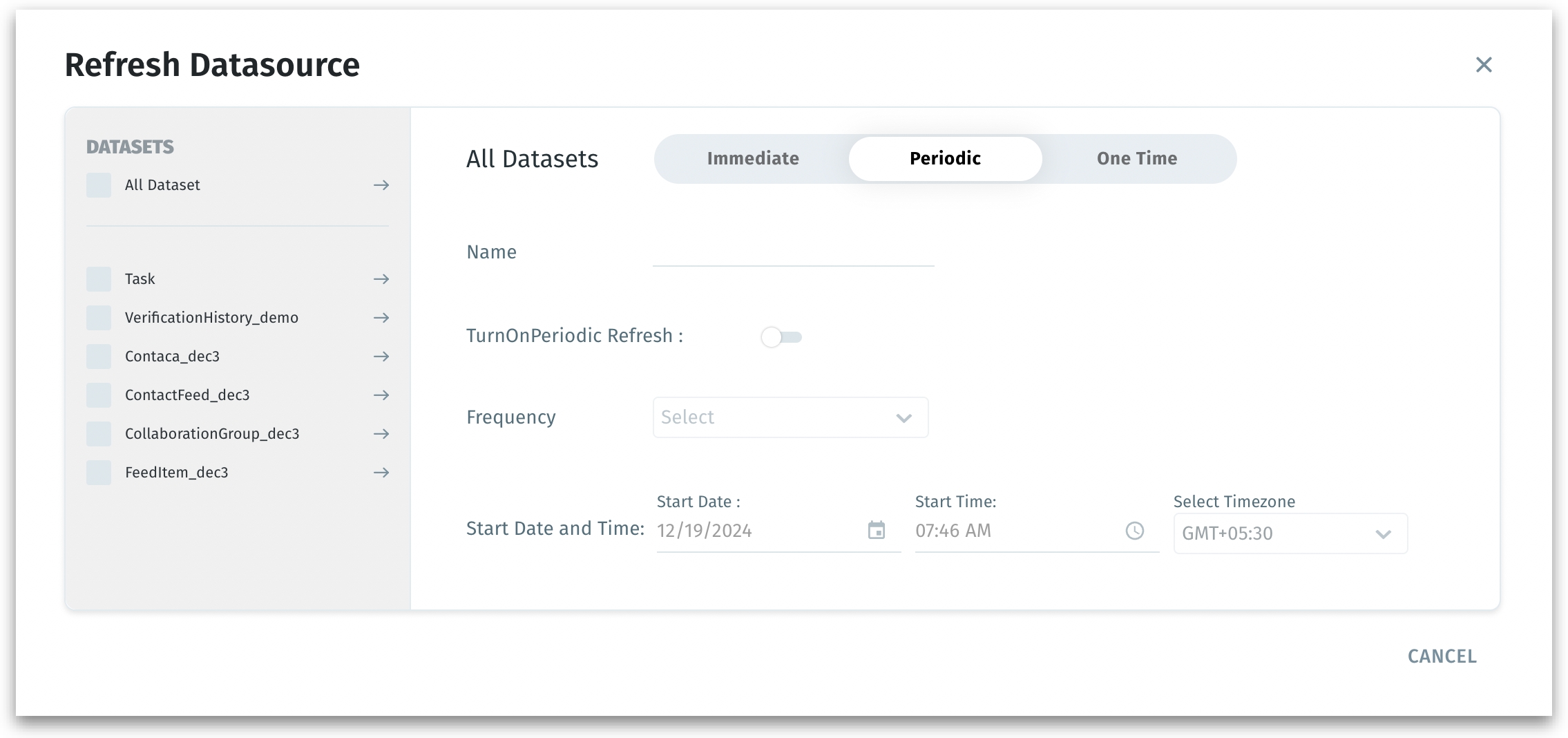
Task: Switch to the One Time tab
Action: (1137, 159)
